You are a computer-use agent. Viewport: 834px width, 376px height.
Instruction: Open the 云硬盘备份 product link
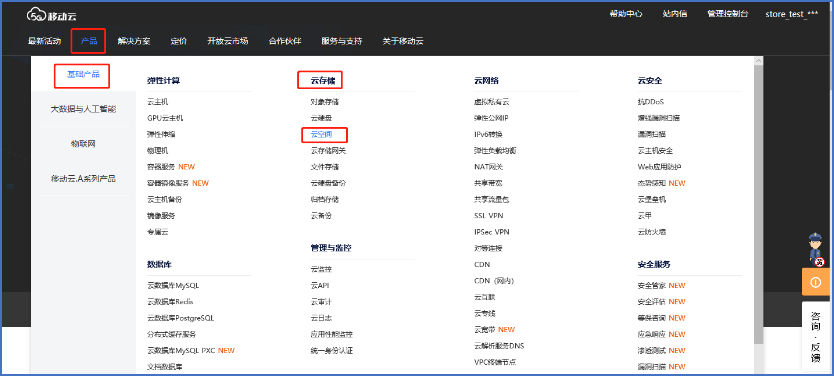(329, 183)
